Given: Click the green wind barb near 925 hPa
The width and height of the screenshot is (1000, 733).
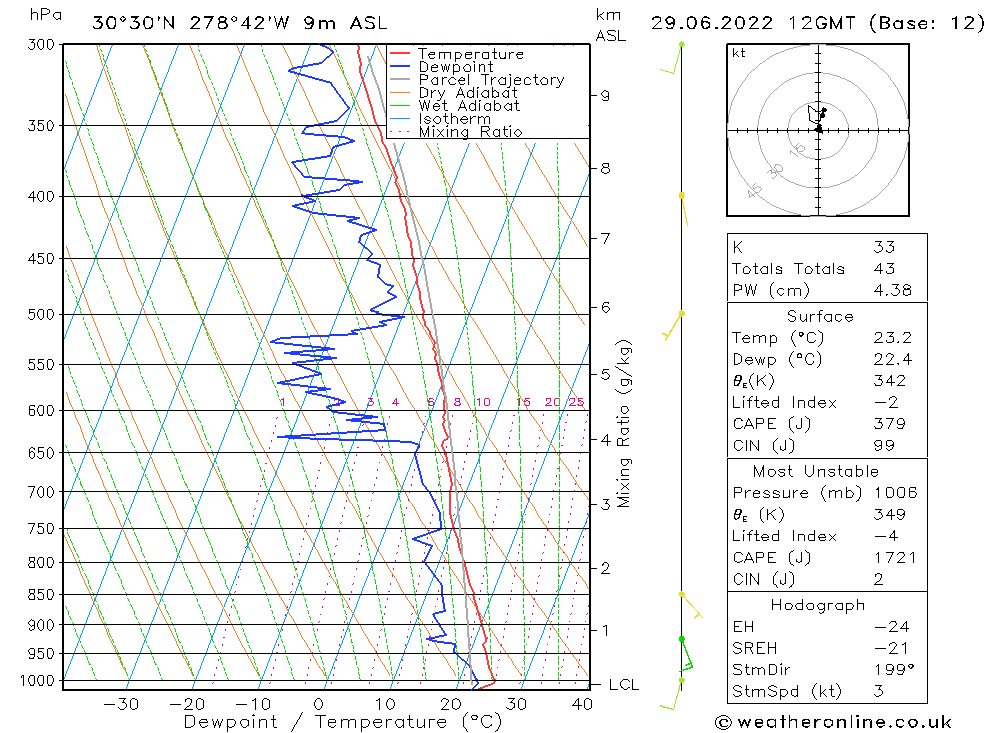Looking at the screenshot, I should 686,655.
